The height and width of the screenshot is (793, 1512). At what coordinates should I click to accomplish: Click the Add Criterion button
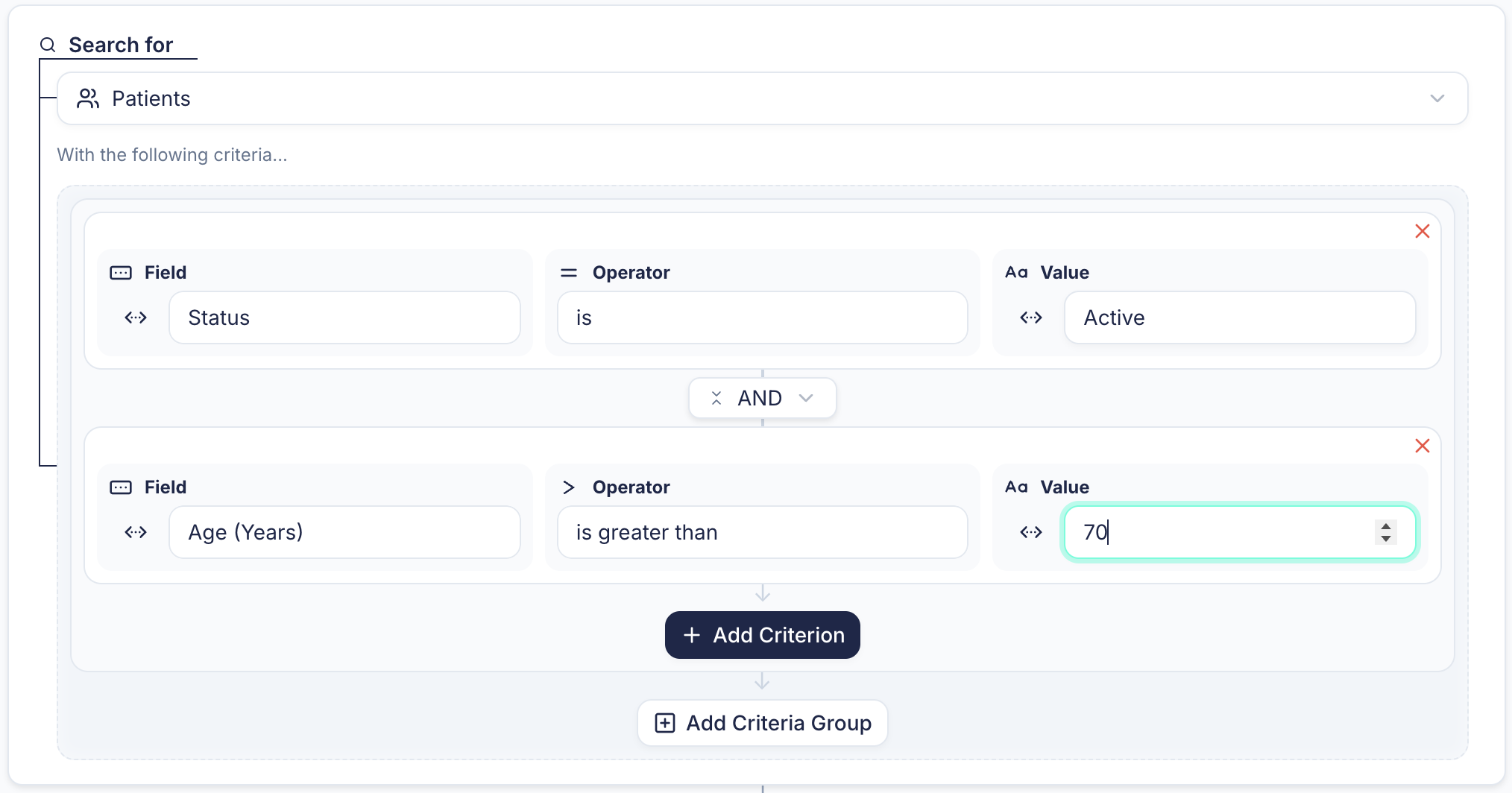pyautogui.click(x=762, y=635)
